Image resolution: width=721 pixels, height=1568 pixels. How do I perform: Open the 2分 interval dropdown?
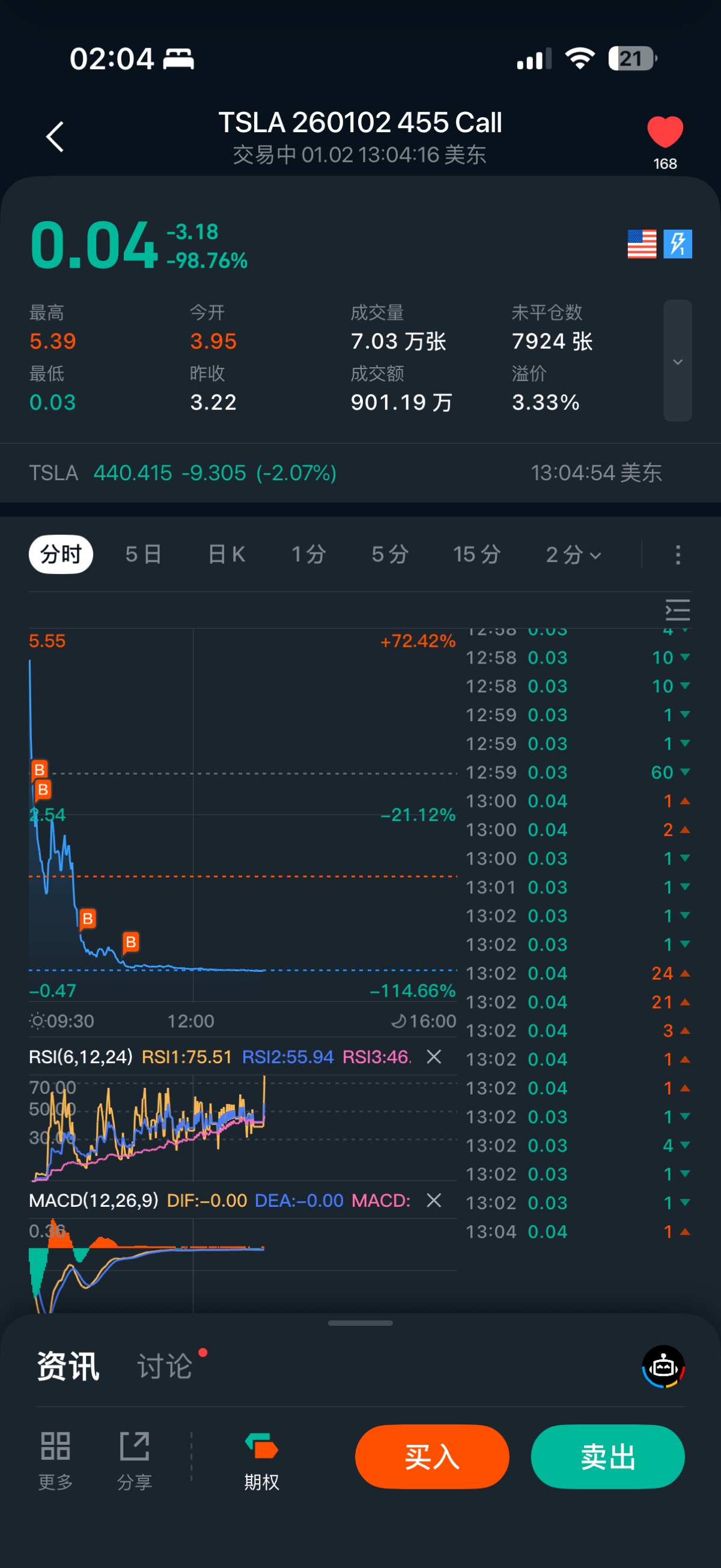573,554
